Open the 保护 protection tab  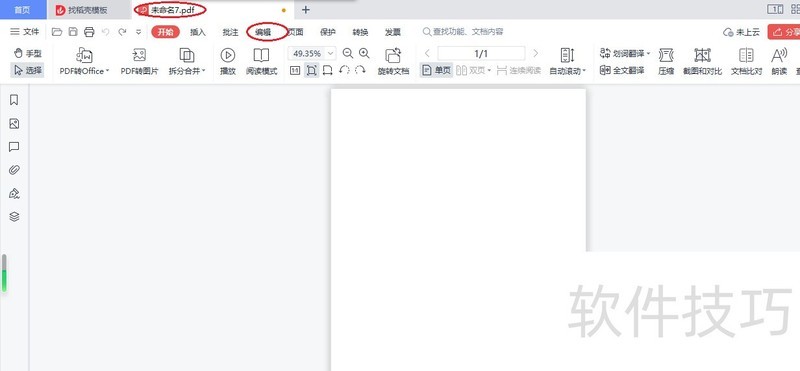(x=328, y=32)
